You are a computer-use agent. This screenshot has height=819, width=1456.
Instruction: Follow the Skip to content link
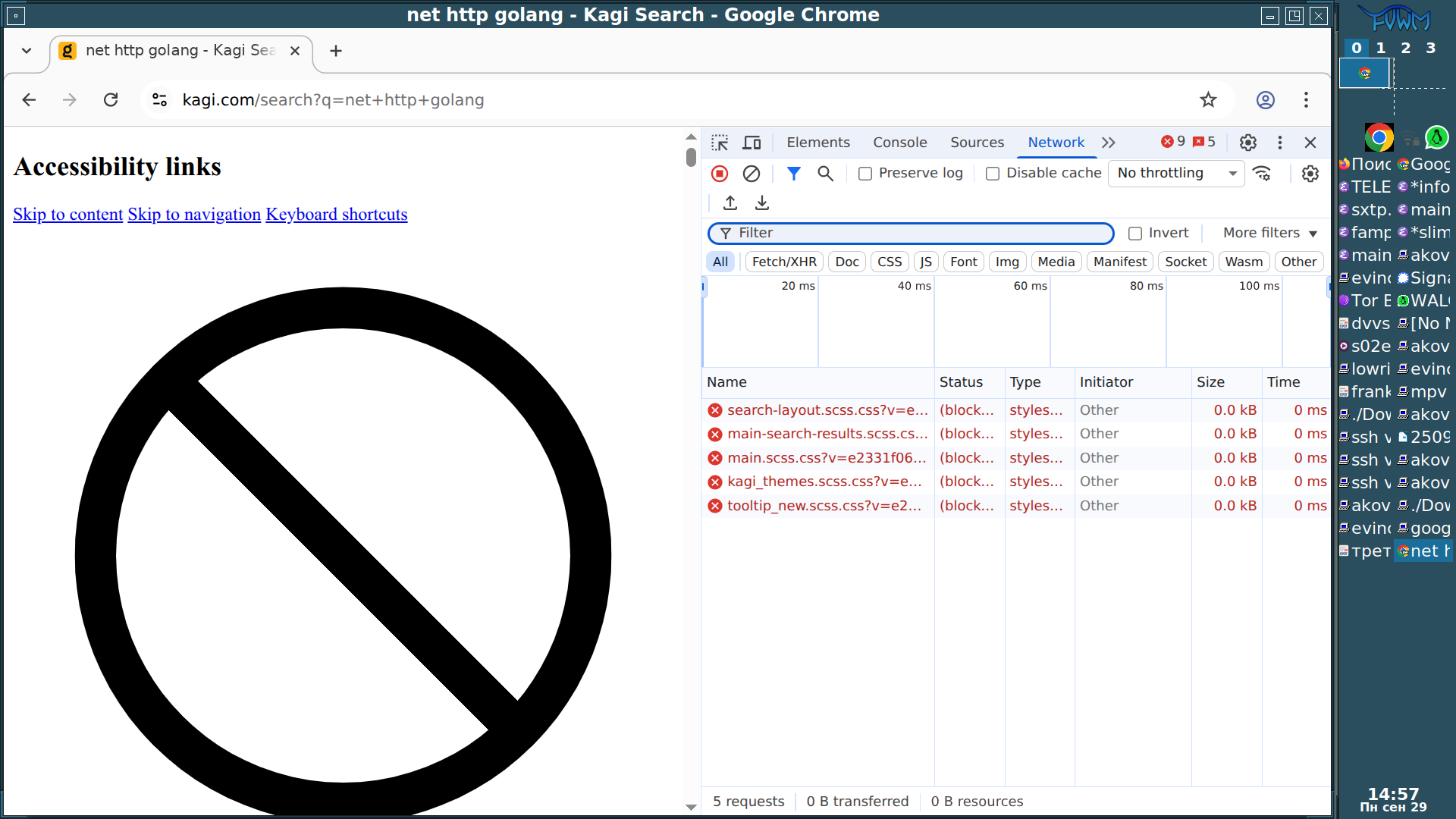pyautogui.click(x=67, y=215)
